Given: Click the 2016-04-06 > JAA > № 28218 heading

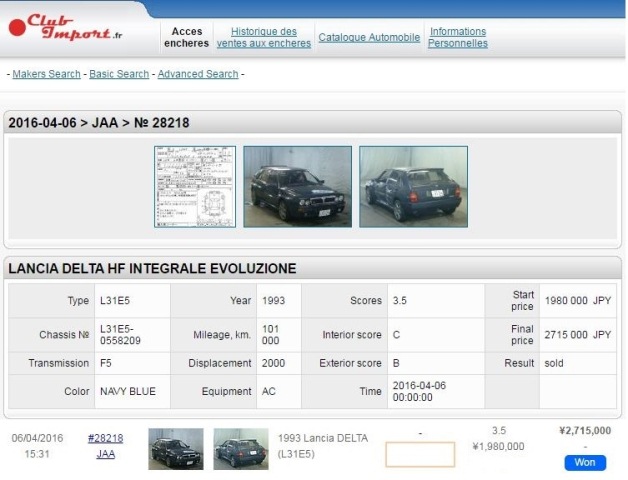Looking at the screenshot, I should [x=99, y=123].
